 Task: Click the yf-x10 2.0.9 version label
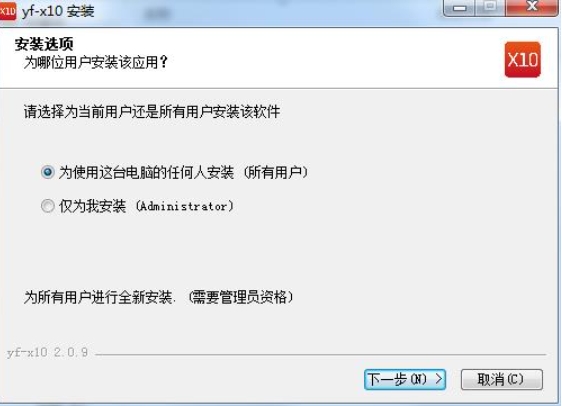point(47,353)
